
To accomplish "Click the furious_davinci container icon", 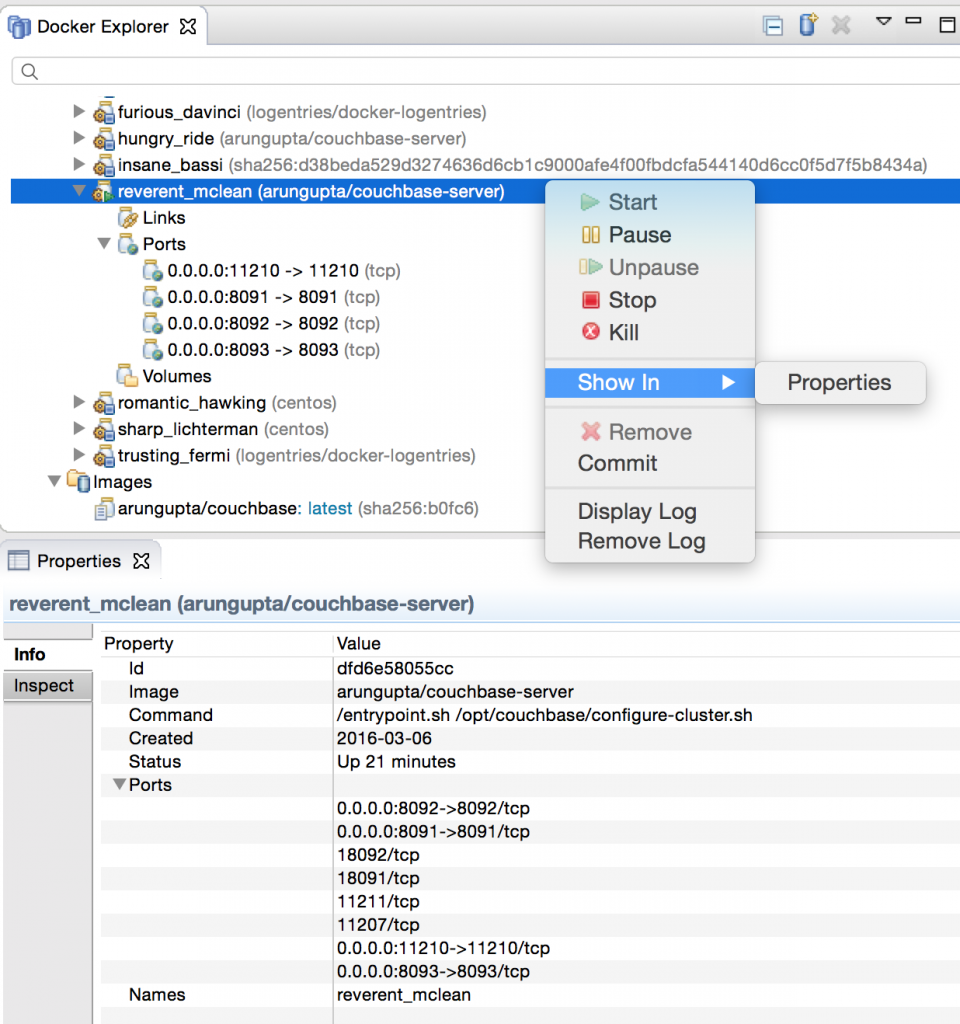I will [103, 112].
